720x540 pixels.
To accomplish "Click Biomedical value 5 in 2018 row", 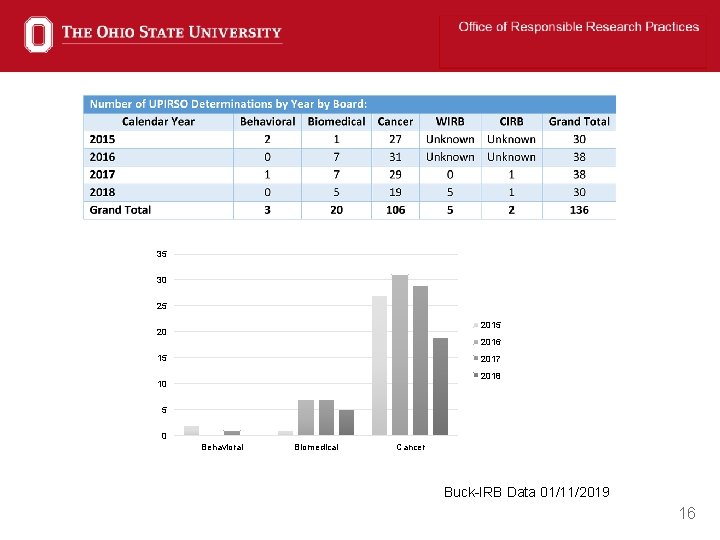I will click(x=337, y=192).
